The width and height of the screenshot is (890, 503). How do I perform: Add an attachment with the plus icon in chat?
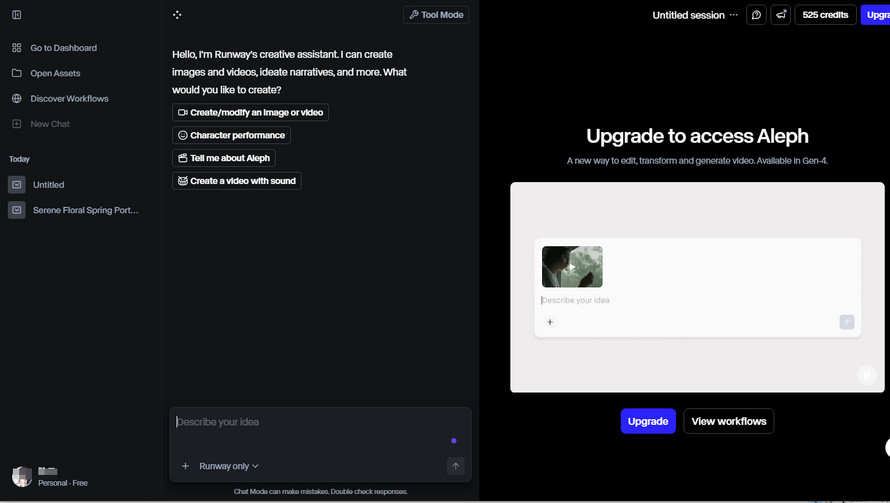[185, 466]
